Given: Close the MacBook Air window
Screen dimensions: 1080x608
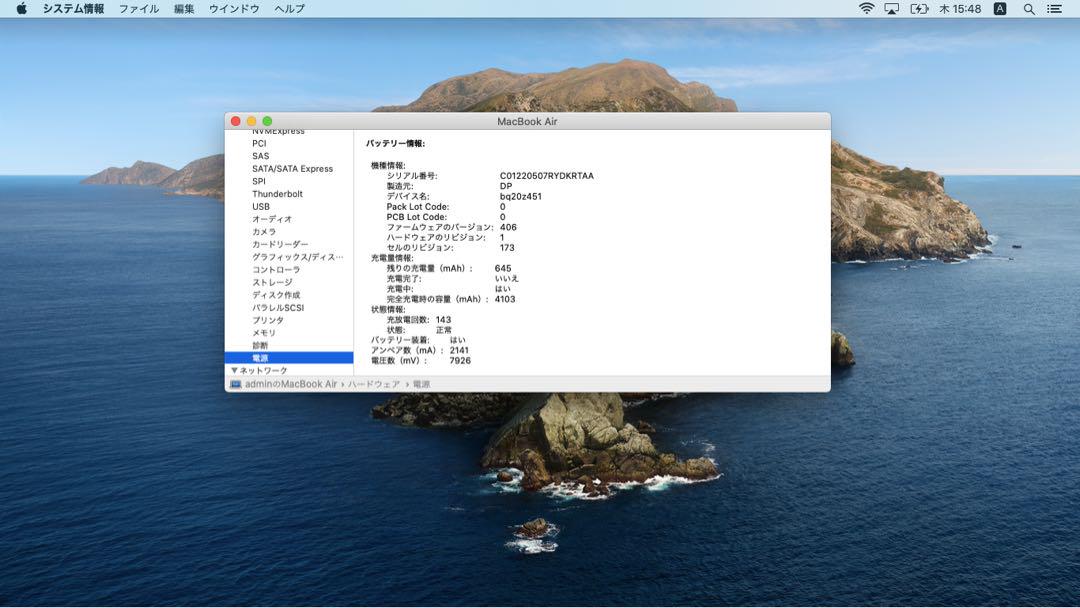Looking at the screenshot, I should pyautogui.click(x=236, y=121).
